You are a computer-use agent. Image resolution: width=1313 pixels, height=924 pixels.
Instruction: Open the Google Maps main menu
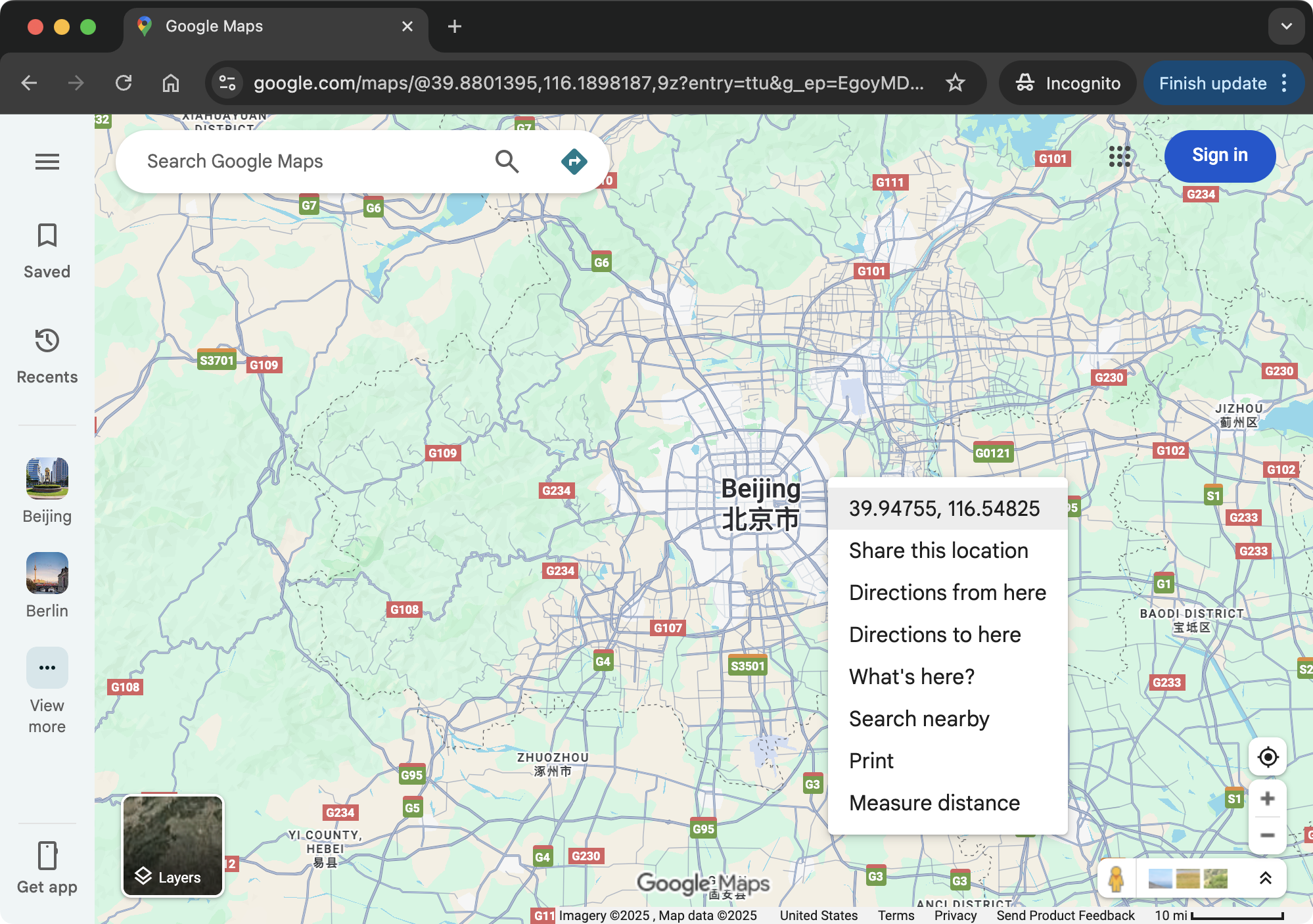[x=47, y=162]
